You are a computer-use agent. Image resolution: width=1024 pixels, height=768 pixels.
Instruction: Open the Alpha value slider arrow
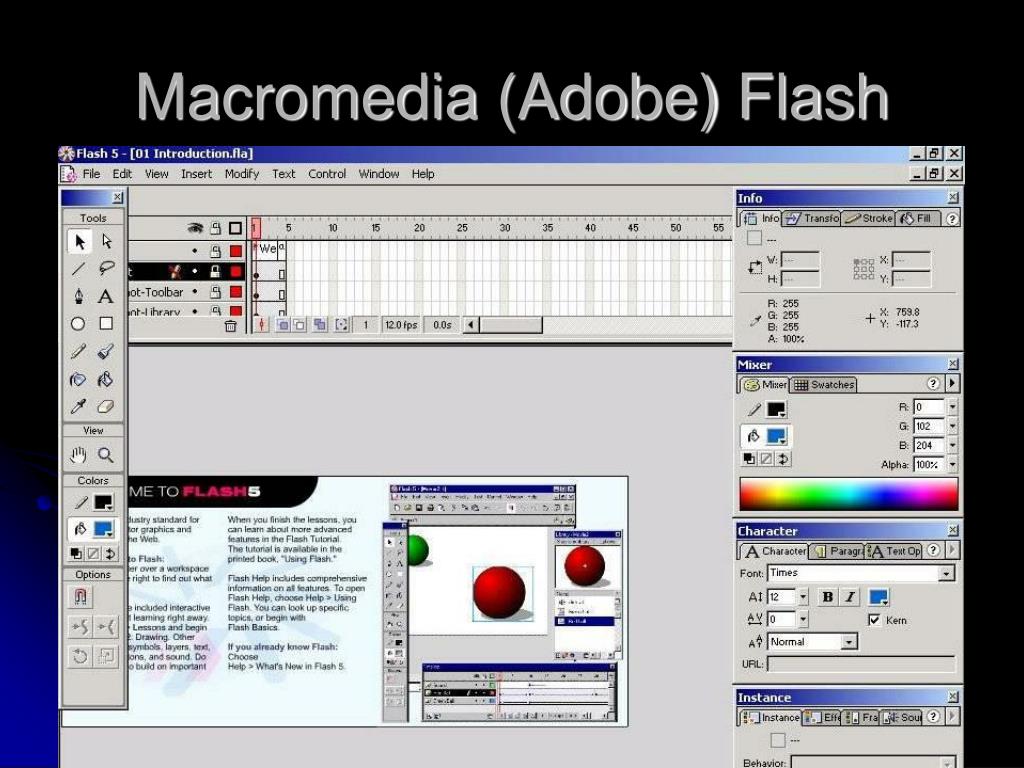pos(952,464)
